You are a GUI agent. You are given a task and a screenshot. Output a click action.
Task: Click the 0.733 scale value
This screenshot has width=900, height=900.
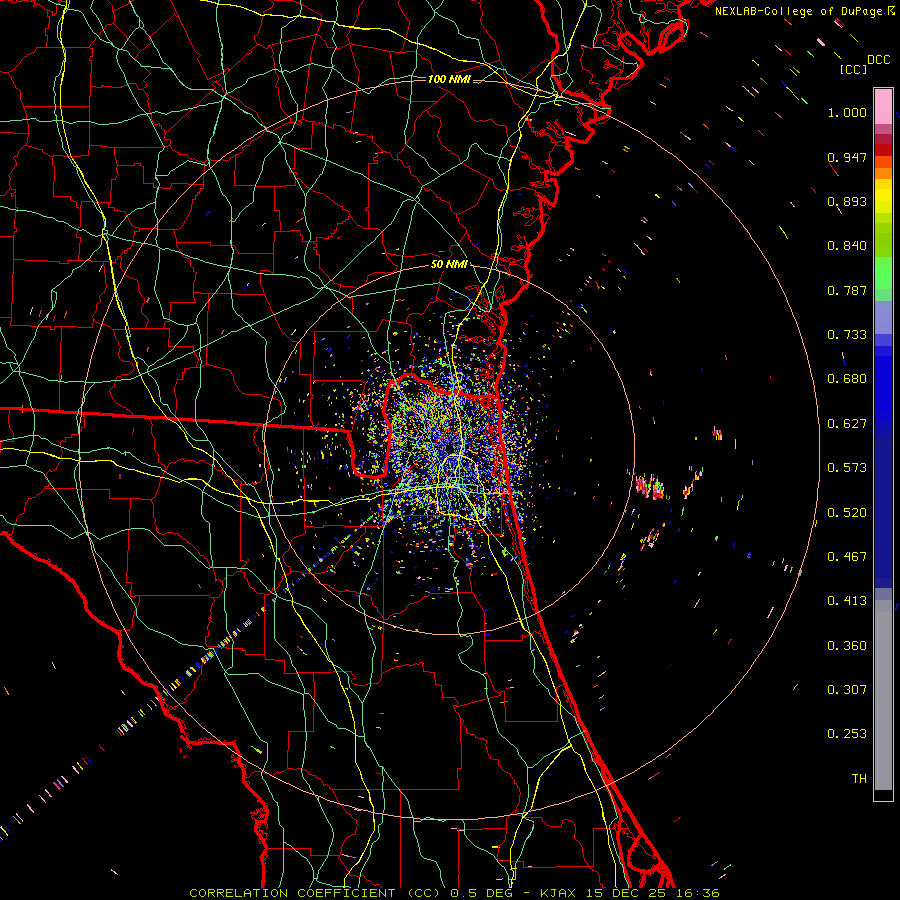(847, 335)
